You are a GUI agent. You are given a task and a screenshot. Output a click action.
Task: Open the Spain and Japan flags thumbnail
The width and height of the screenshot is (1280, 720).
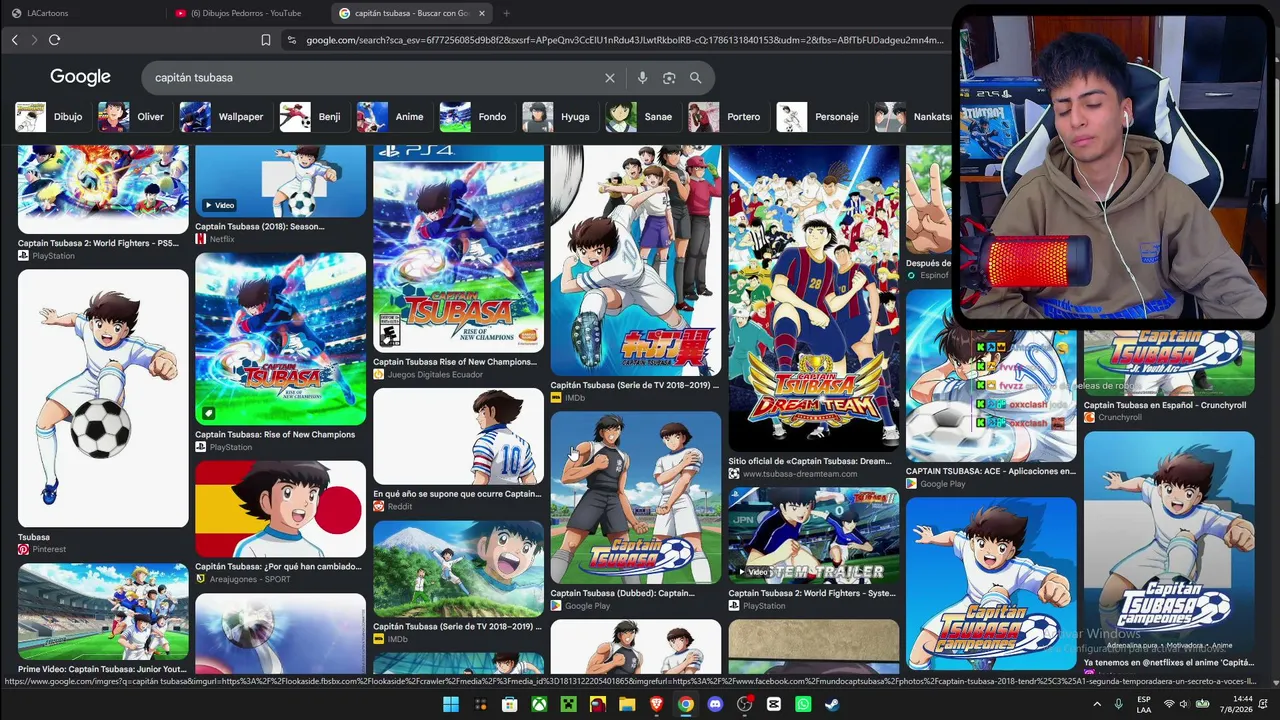[280, 509]
